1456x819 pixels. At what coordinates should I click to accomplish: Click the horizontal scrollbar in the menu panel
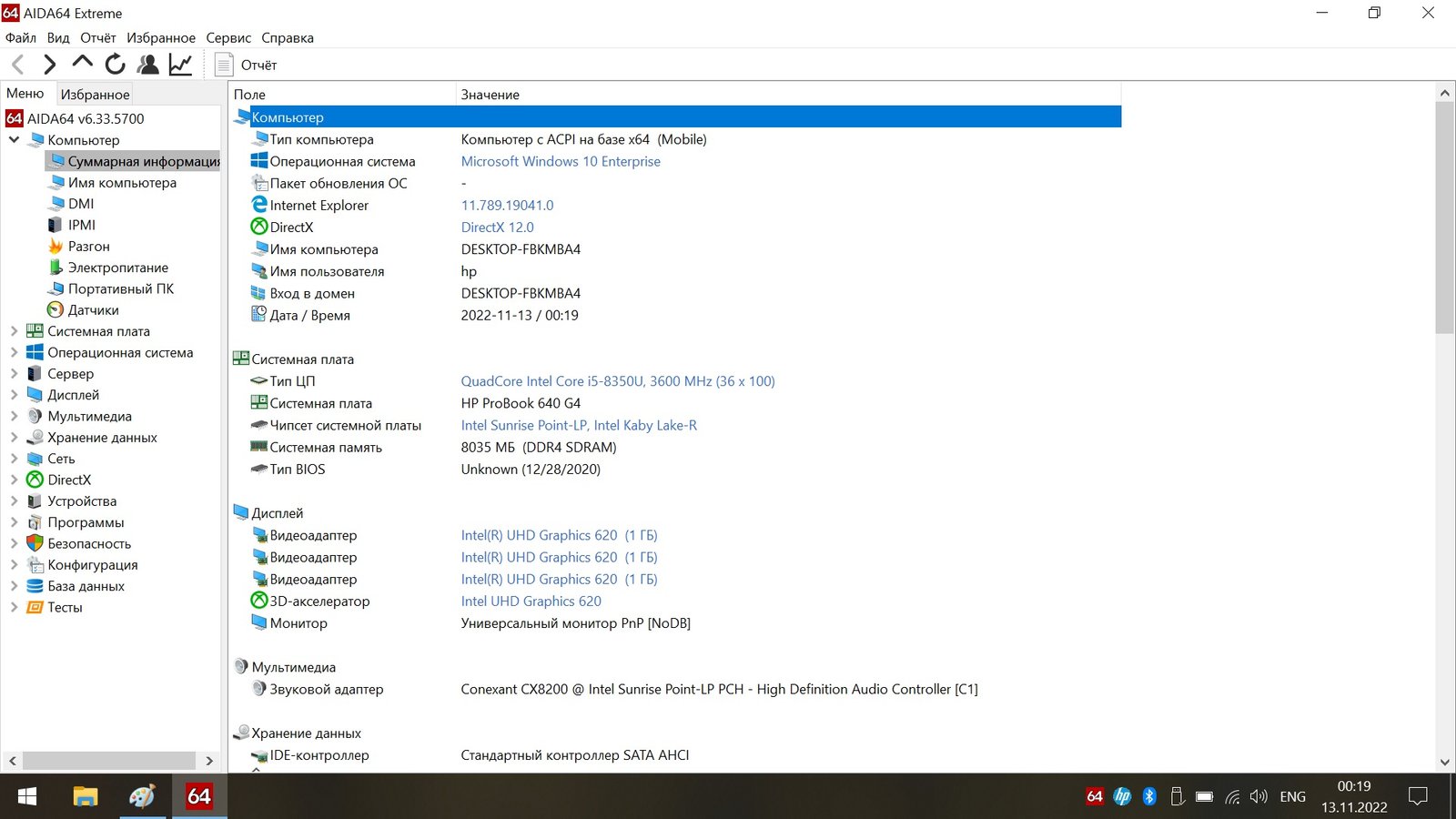click(109, 761)
